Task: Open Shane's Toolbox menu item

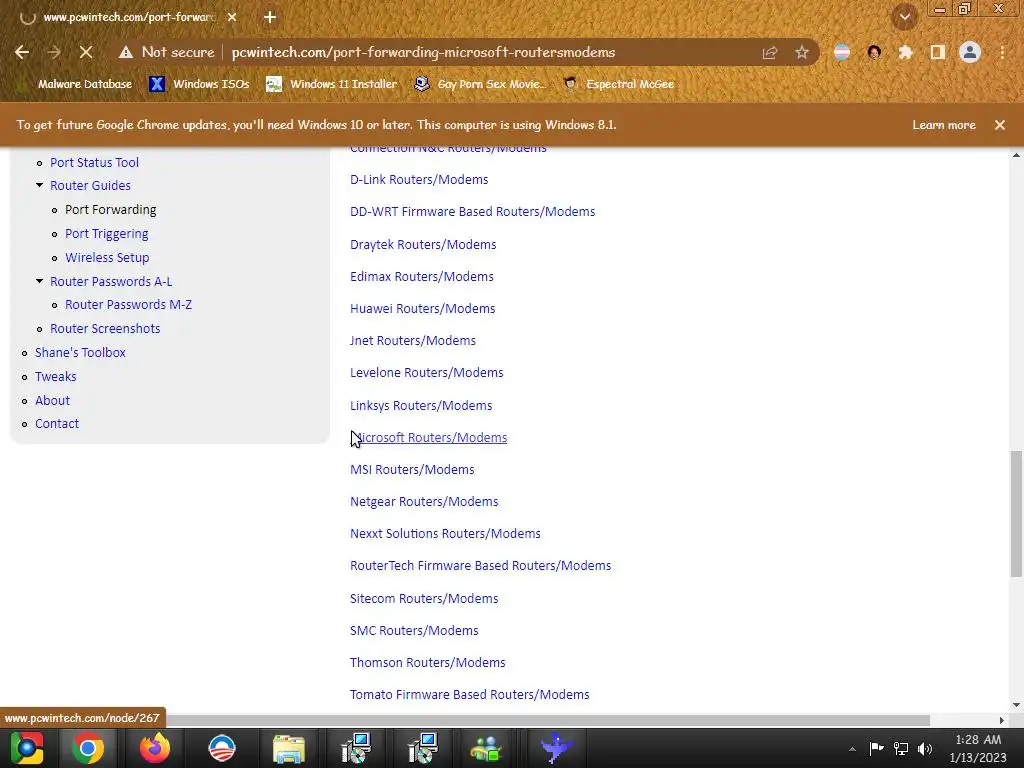Action: [80, 353]
